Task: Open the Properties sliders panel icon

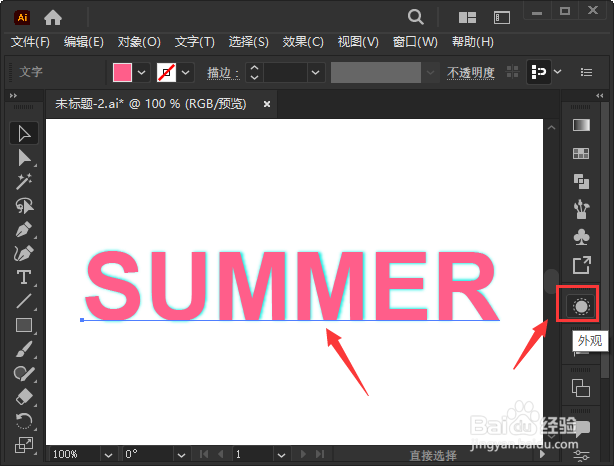Action: tap(581, 456)
